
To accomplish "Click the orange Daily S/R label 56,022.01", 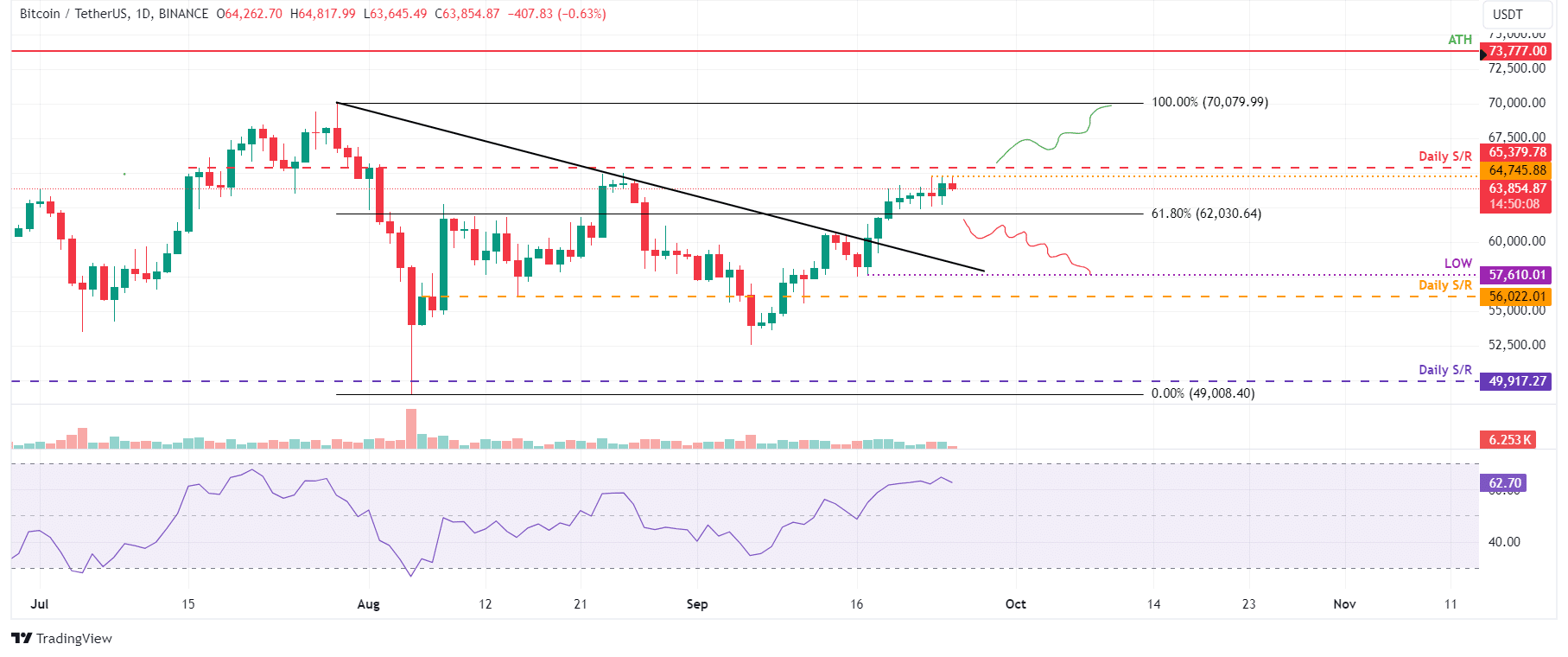I will point(1516,297).
